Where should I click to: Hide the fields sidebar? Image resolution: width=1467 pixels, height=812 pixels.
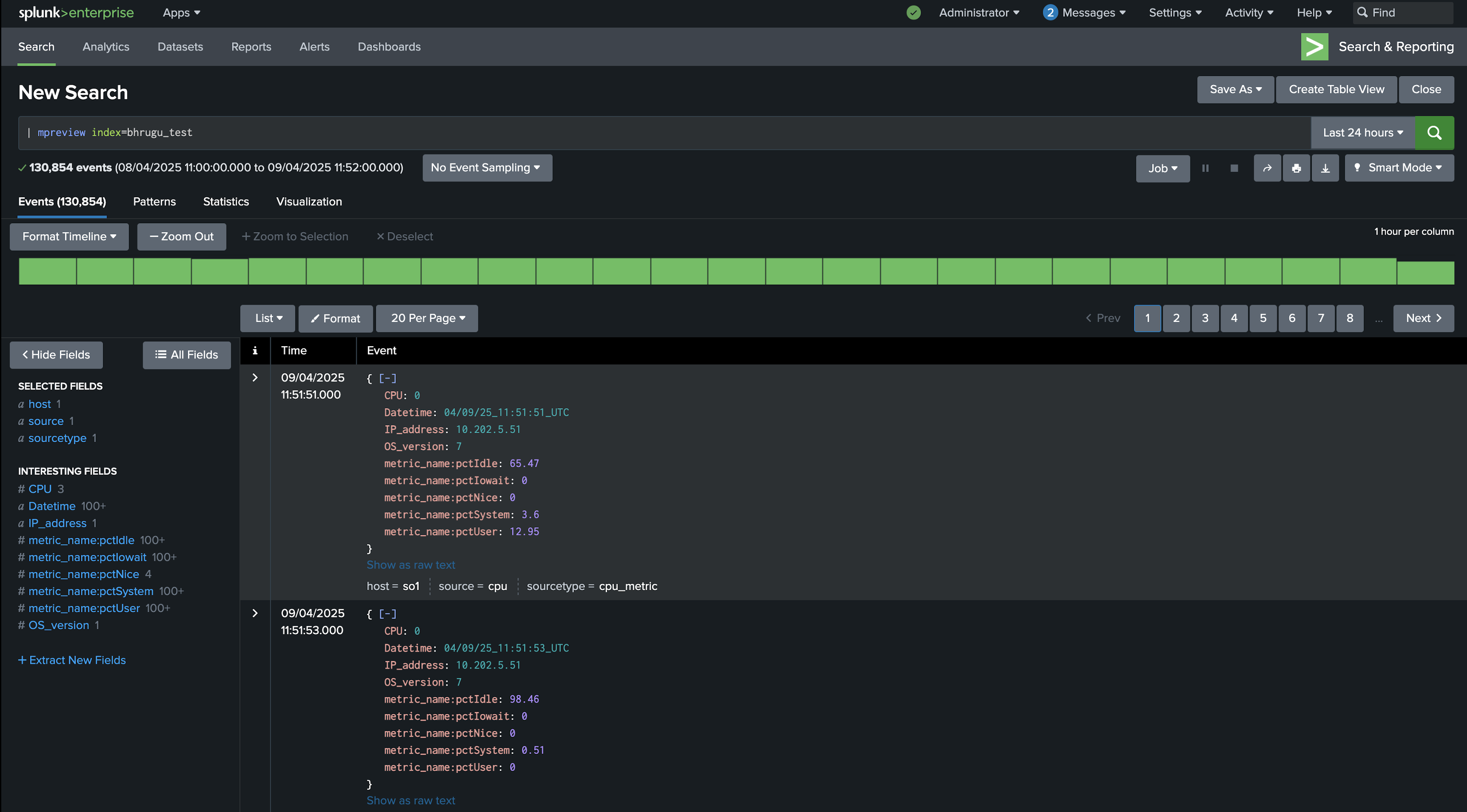coord(56,355)
